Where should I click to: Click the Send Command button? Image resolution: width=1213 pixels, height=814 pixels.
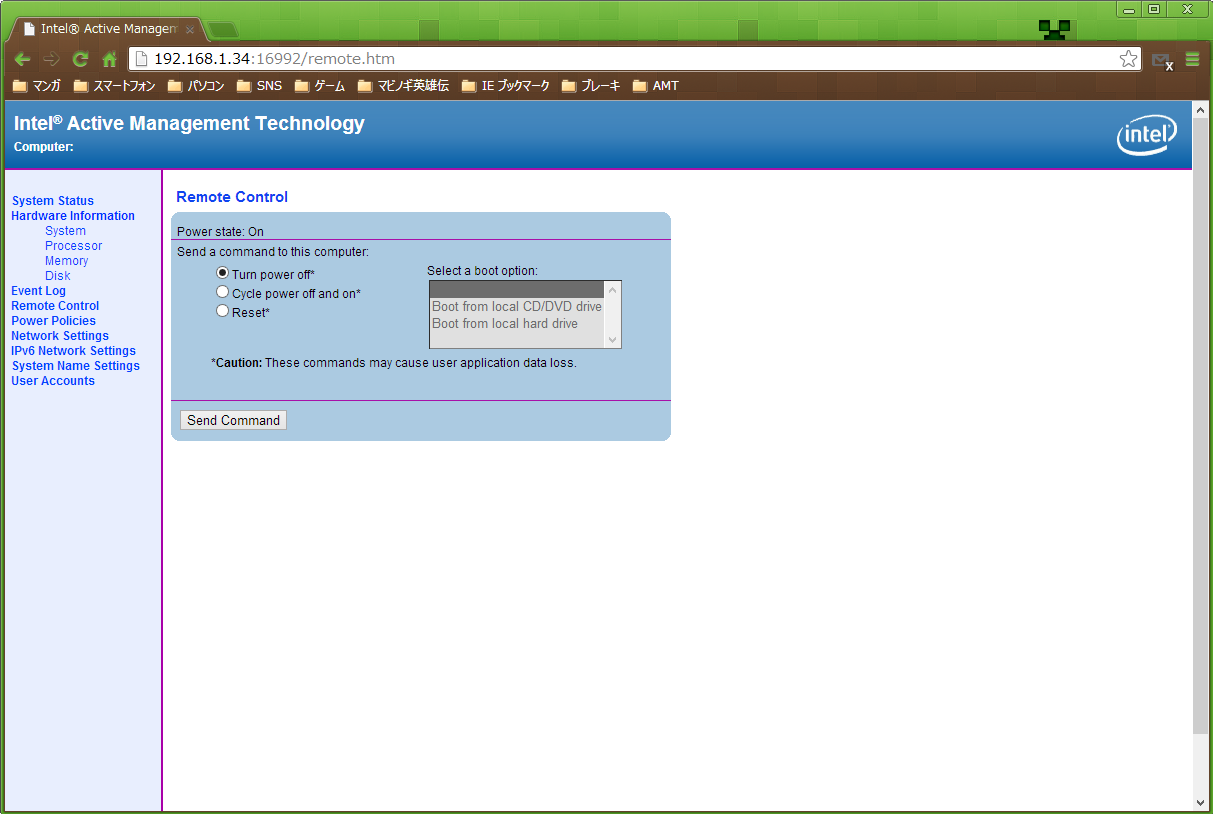point(233,420)
